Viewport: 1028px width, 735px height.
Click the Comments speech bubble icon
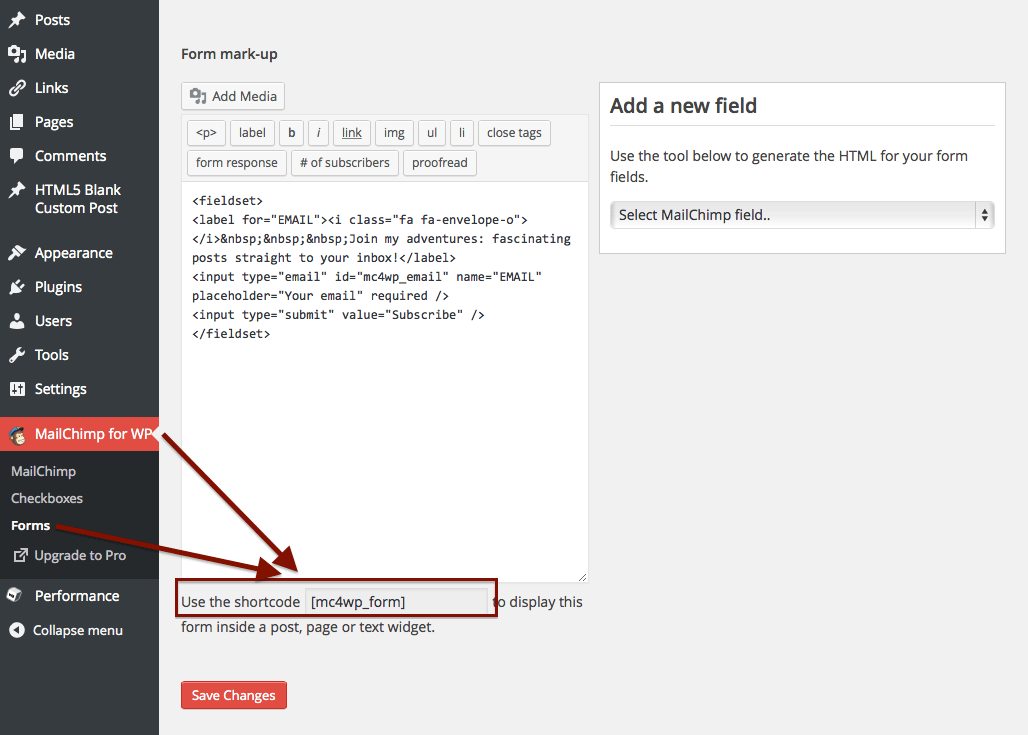(17, 156)
